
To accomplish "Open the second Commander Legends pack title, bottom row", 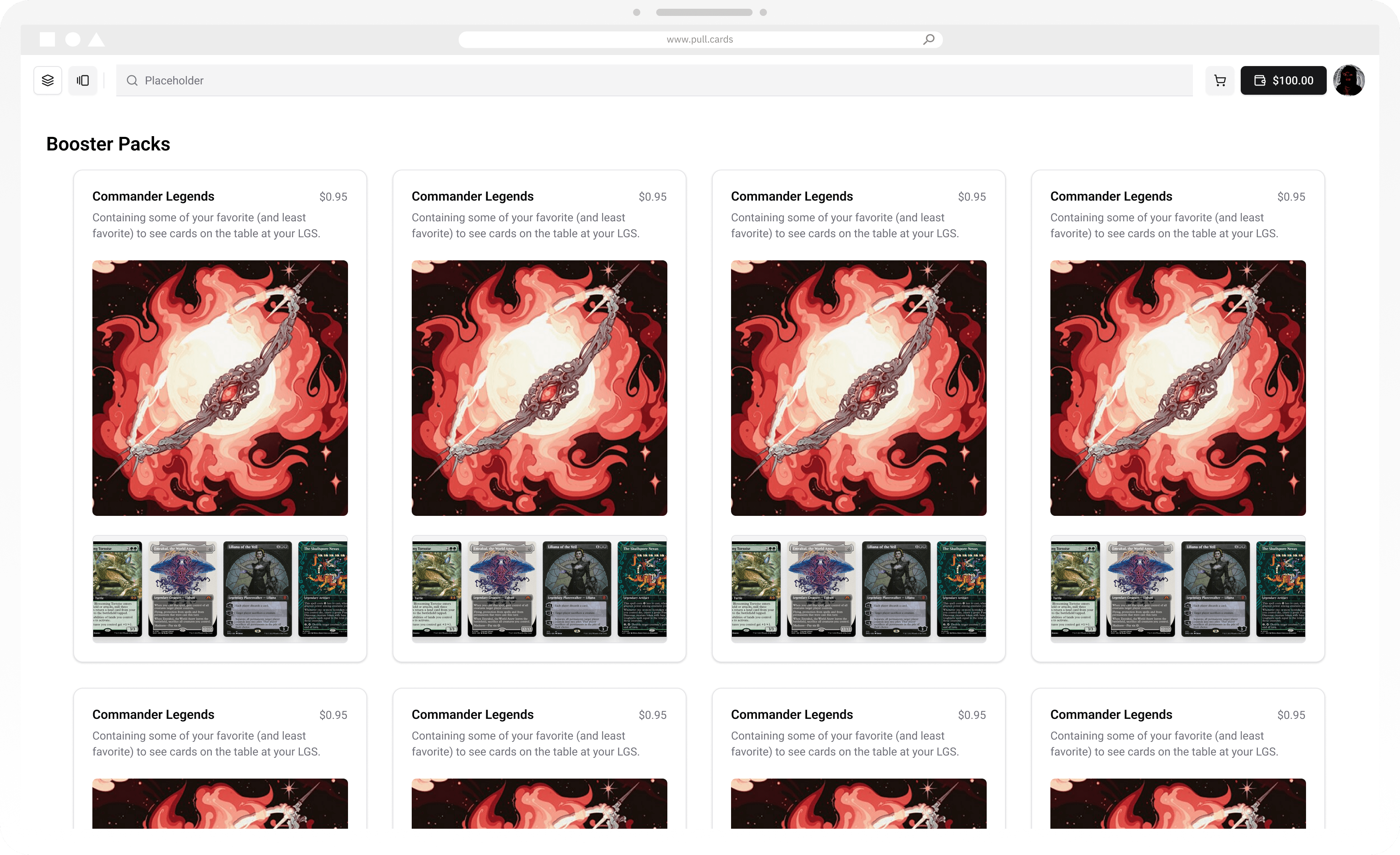I will pos(473,714).
